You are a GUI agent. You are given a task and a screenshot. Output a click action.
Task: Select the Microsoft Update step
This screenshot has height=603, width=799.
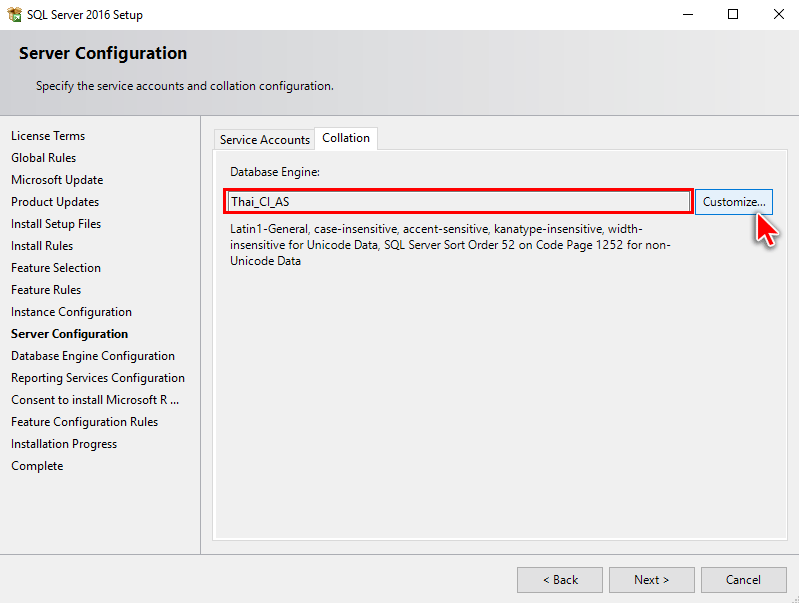(x=57, y=179)
